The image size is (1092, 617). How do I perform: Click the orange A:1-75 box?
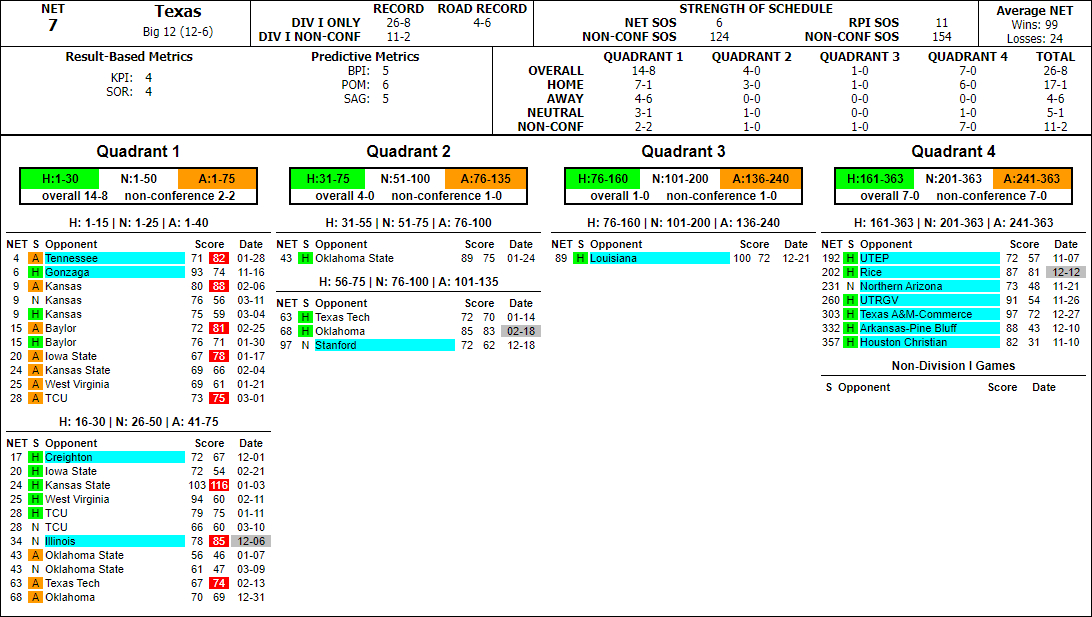click(217, 179)
